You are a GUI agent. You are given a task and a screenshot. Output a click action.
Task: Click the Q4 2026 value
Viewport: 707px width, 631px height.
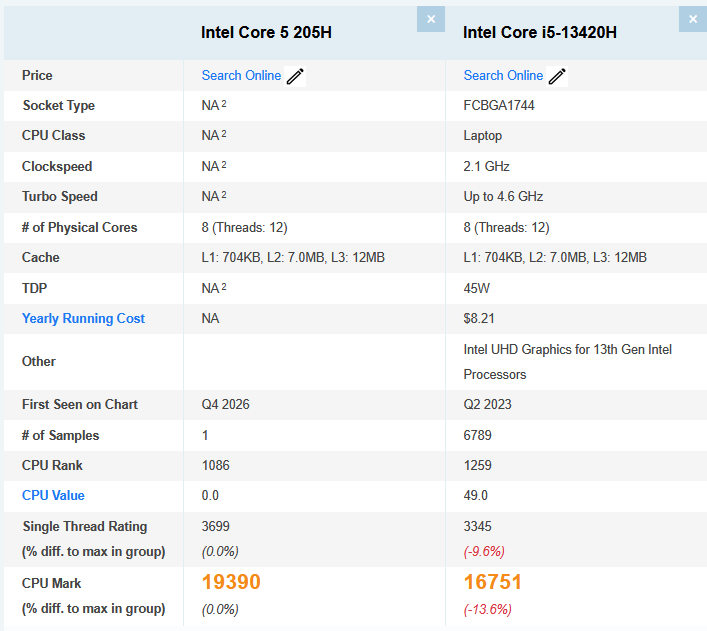point(225,404)
